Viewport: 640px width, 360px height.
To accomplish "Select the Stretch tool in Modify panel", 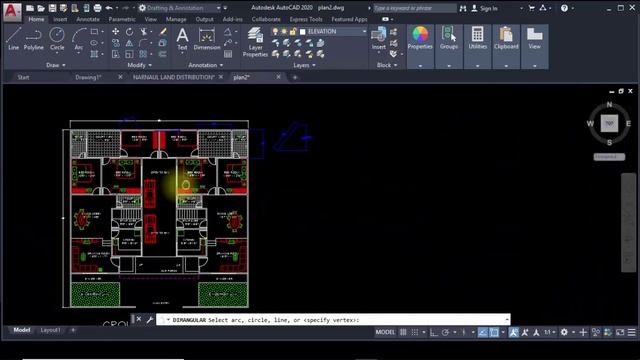I will [x=116, y=54].
